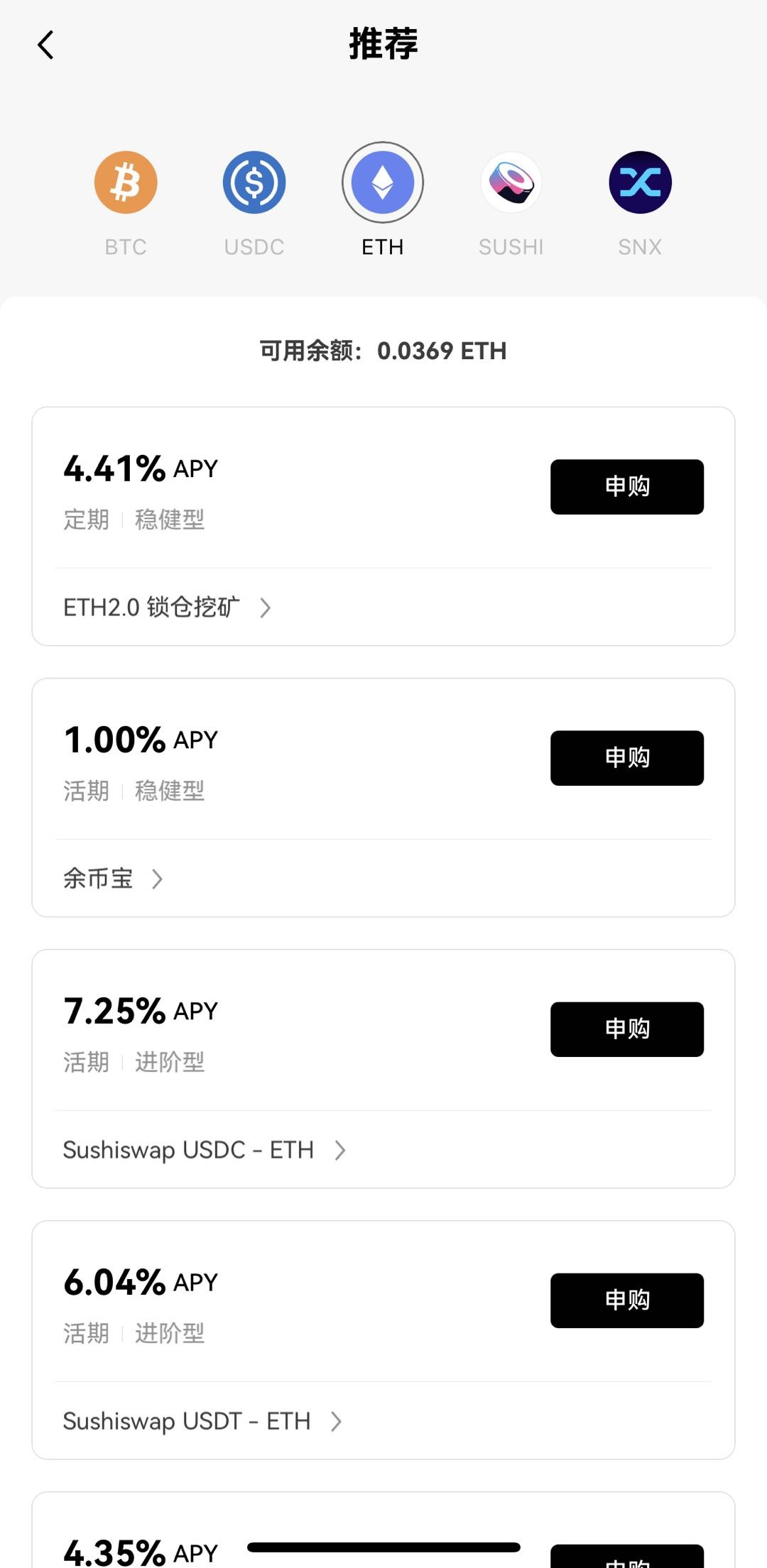Click 申购 for 1.00% APY product
767x1568 pixels.
coord(627,758)
